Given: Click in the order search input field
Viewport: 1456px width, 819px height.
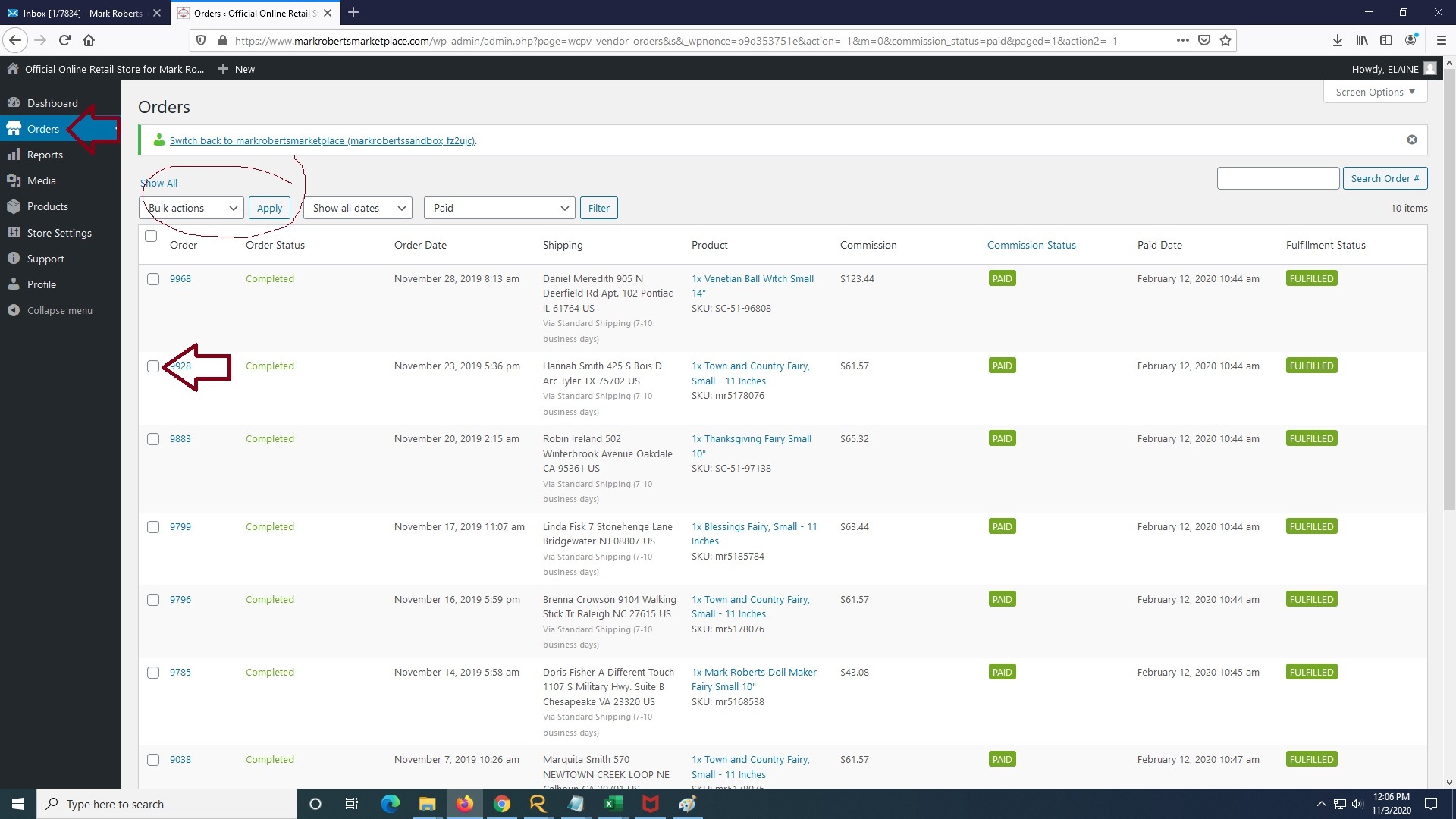Looking at the screenshot, I should [1278, 178].
